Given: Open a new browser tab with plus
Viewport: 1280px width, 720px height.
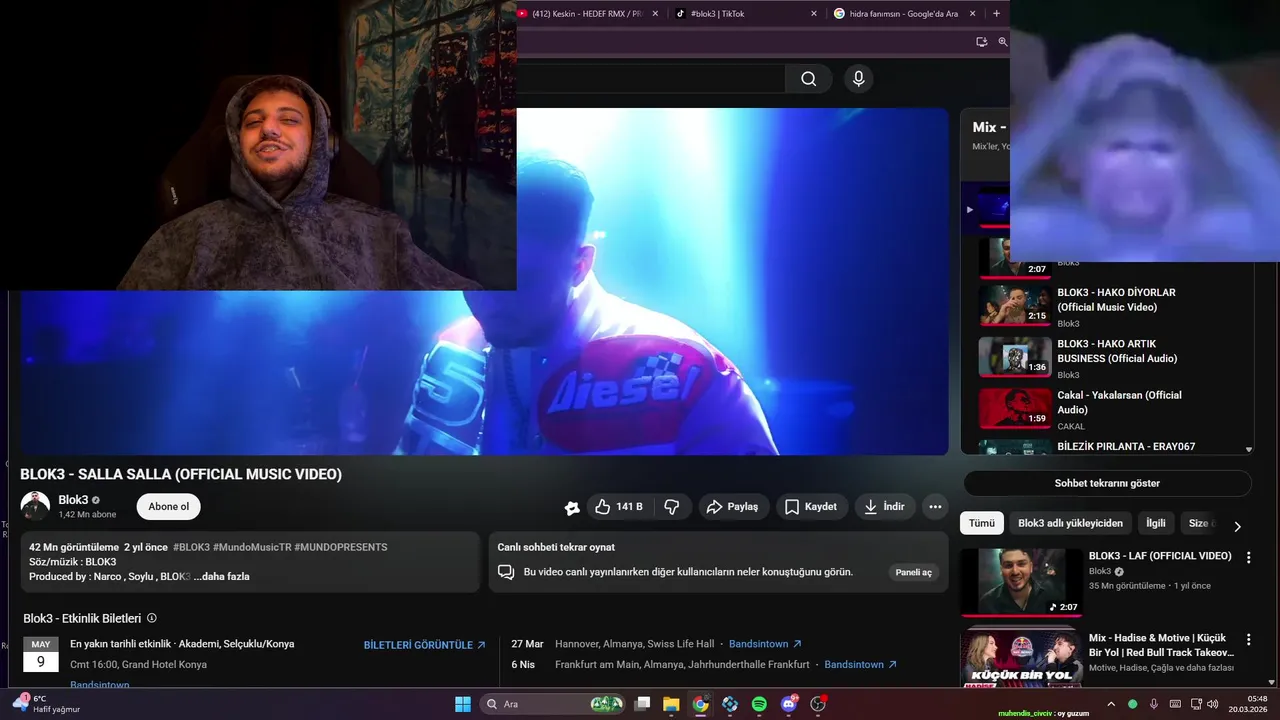Looking at the screenshot, I should coord(996,13).
